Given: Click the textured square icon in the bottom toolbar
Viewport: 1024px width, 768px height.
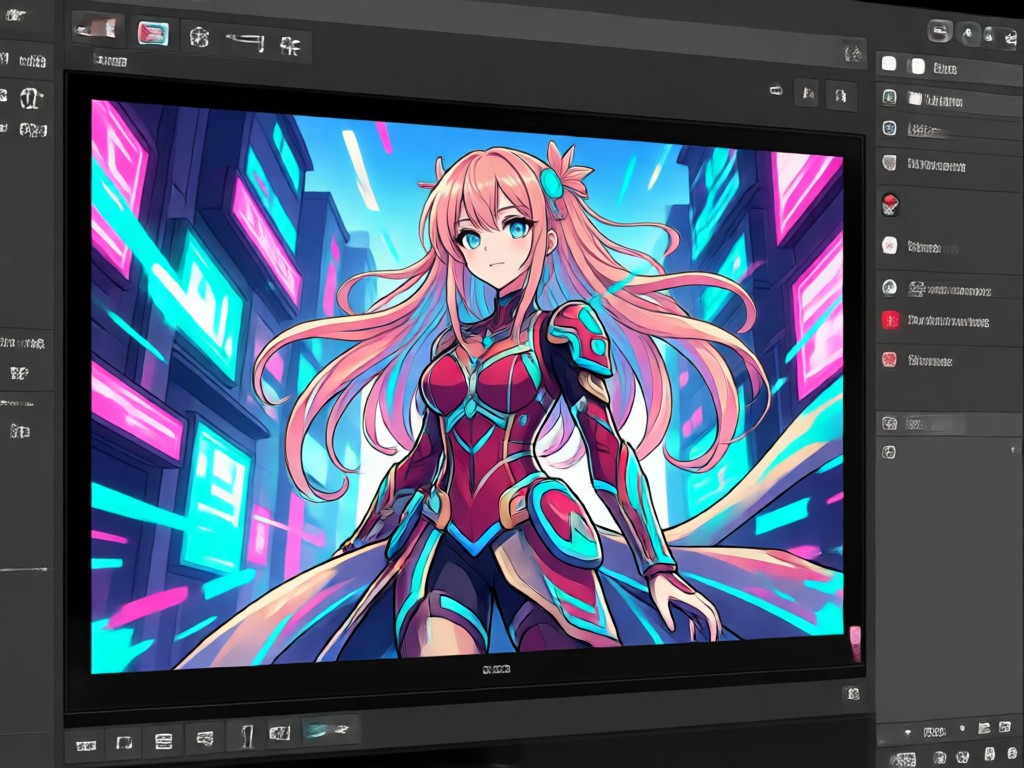Looking at the screenshot, I should coord(280,733).
